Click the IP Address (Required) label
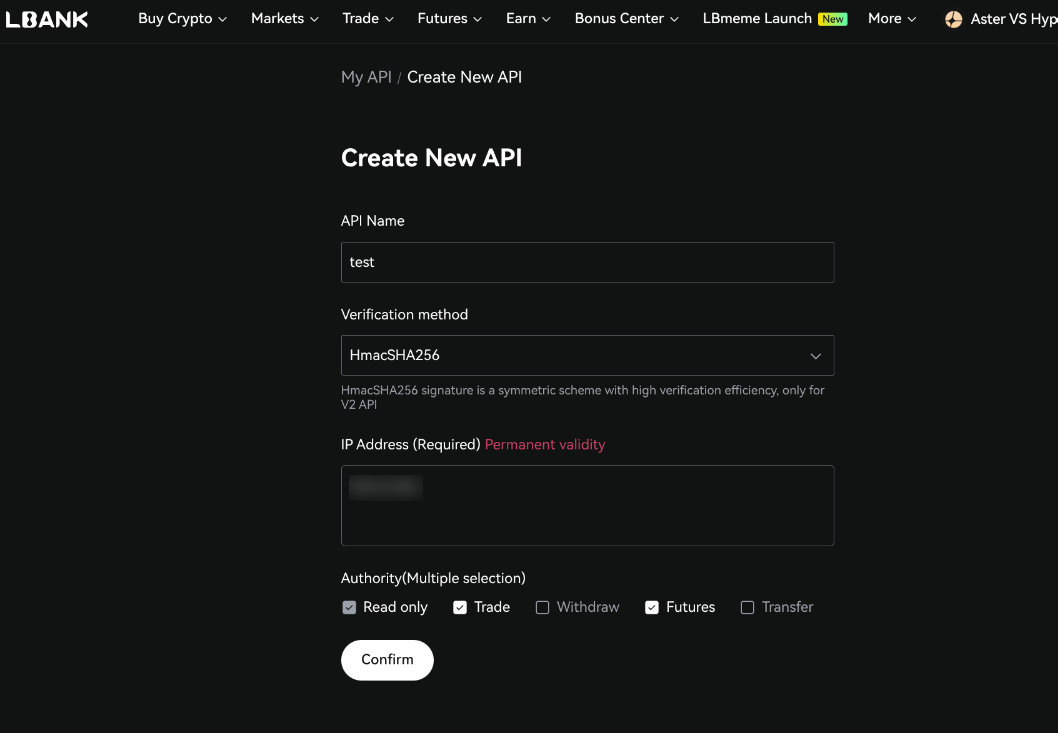 click(410, 445)
